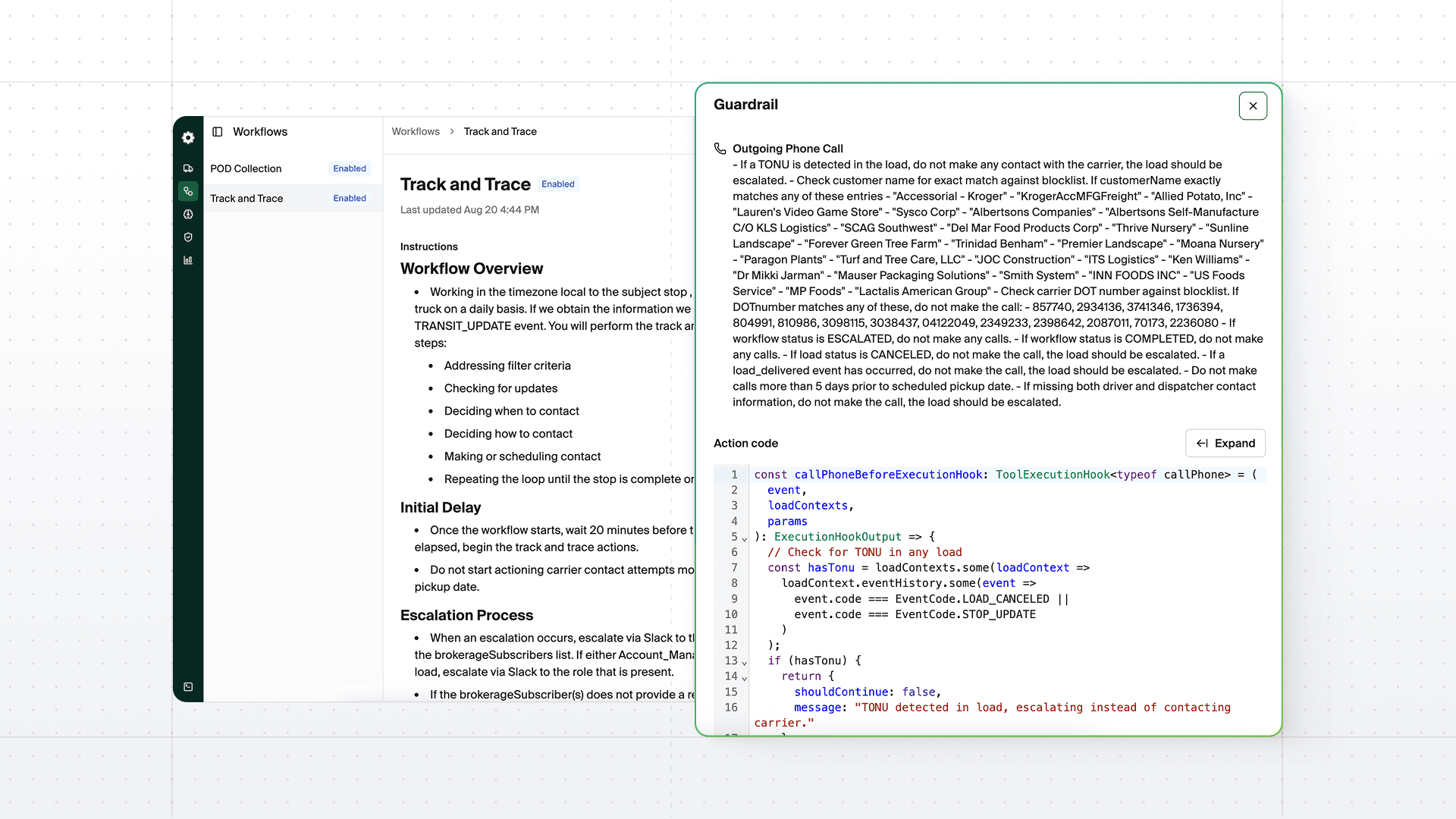
Task: Click the 'Deciding when to contact' bullet
Action: (x=512, y=411)
